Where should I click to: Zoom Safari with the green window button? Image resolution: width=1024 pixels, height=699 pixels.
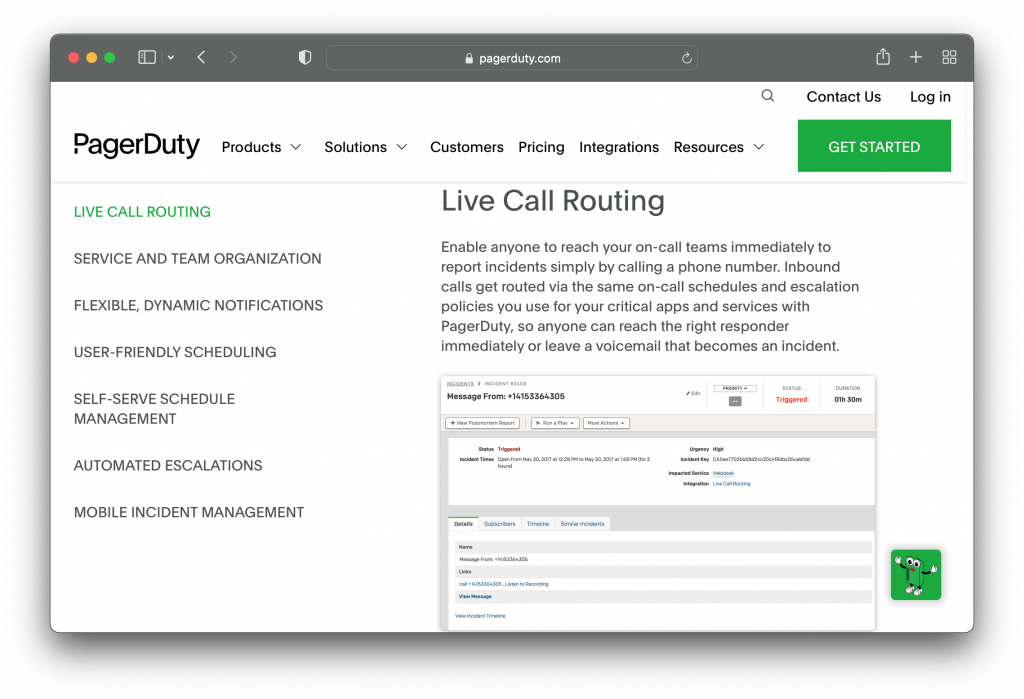pos(110,57)
